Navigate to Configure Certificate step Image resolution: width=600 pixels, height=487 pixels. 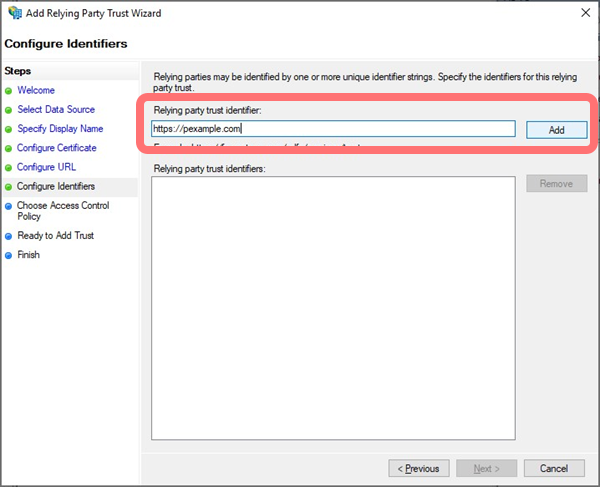pos(57,148)
